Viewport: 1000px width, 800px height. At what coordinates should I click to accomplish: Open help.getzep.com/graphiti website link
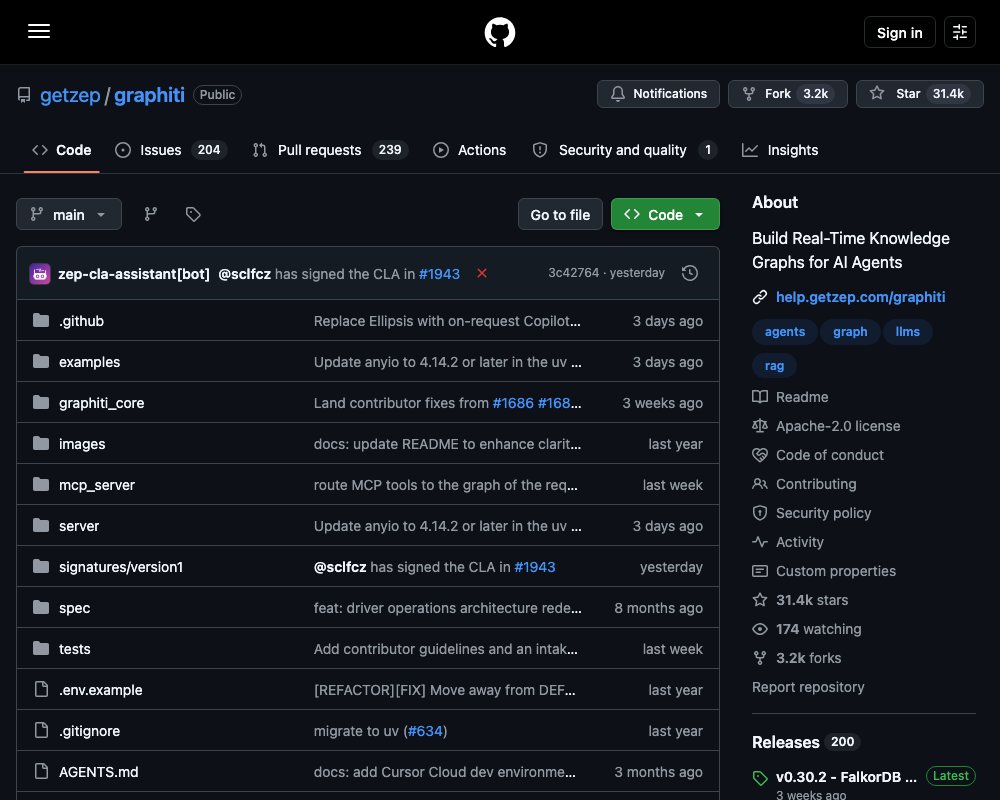(860, 297)
